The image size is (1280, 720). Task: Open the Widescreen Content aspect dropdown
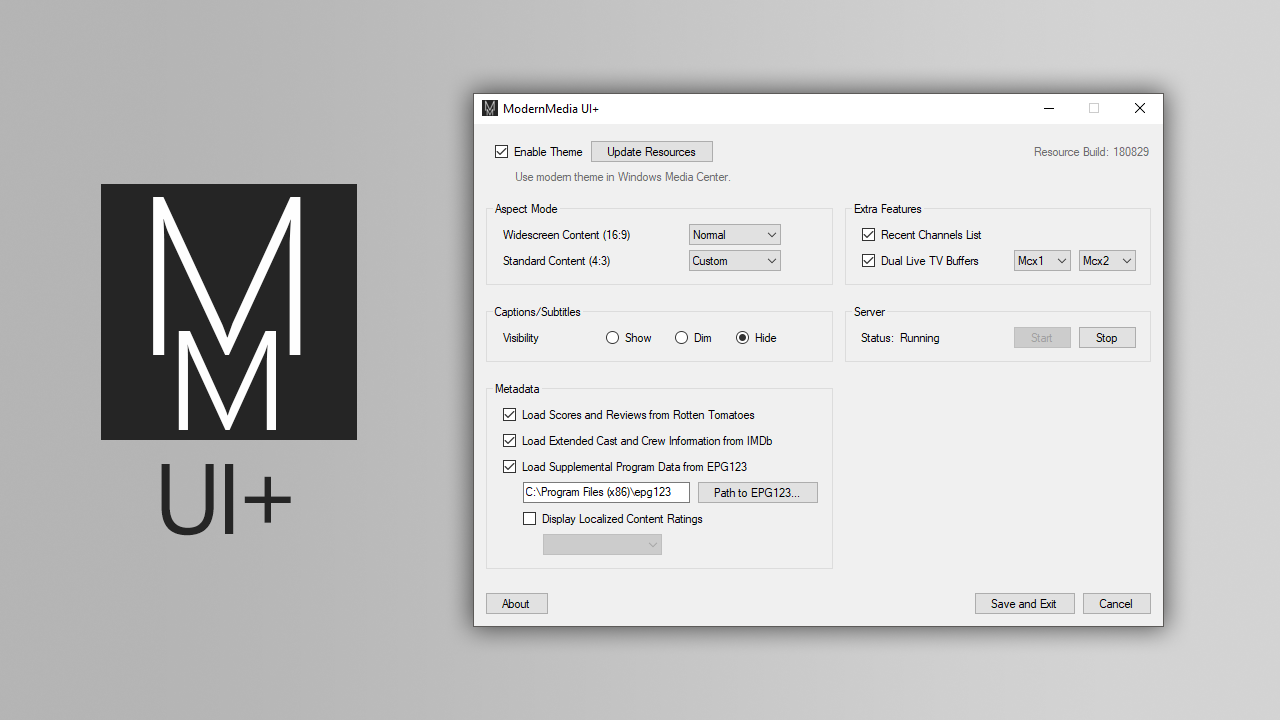coord(735,235)
